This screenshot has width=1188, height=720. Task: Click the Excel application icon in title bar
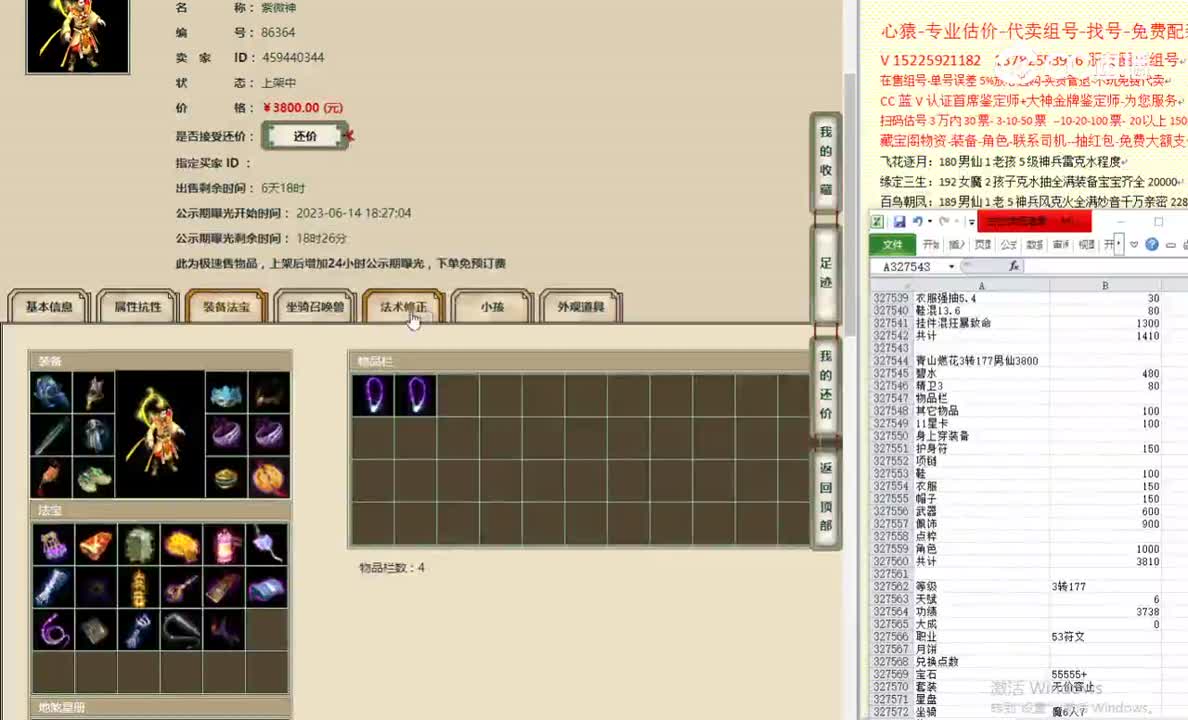coord(877,221)
